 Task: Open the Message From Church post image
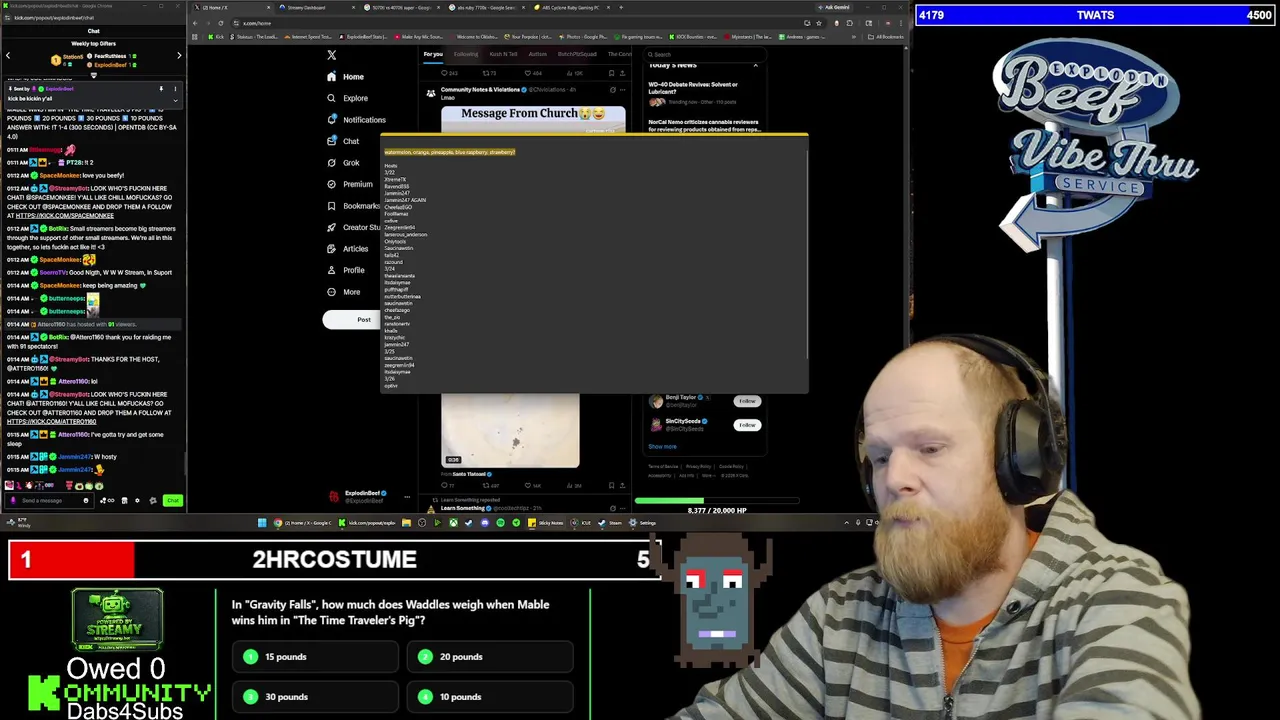[x=533, y=119]
